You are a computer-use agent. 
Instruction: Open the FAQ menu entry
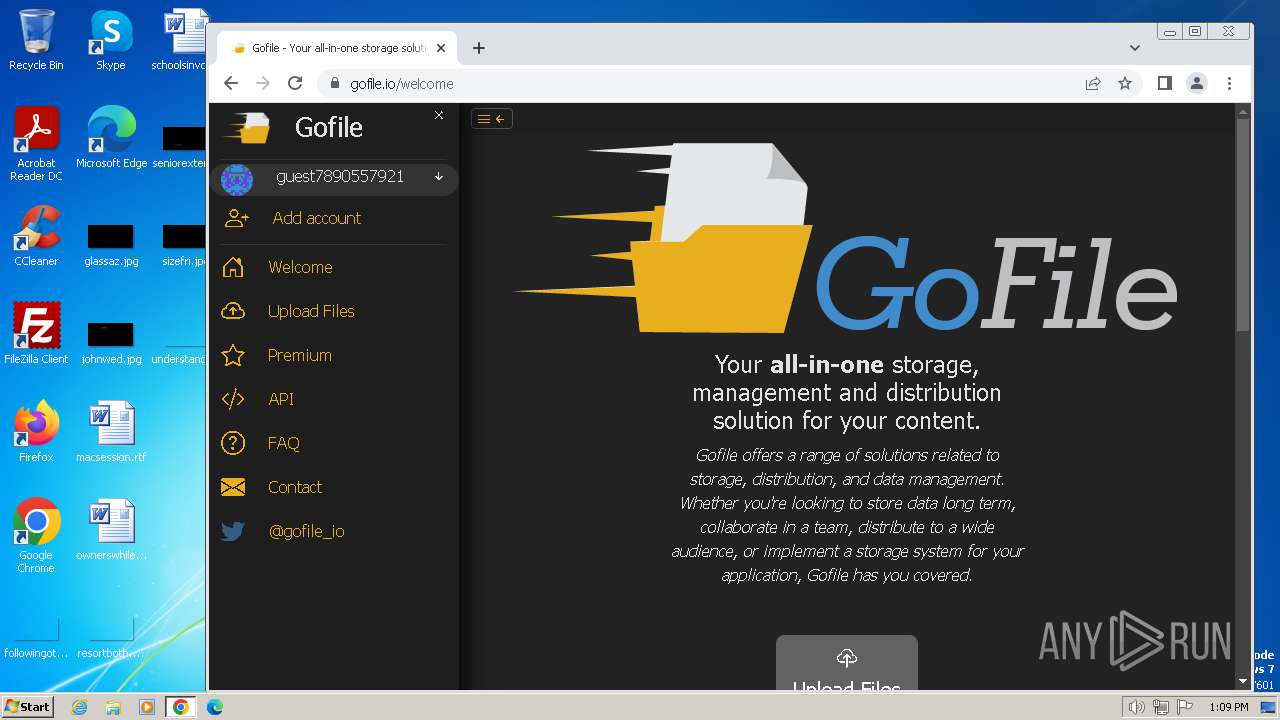tap(284, 443)
